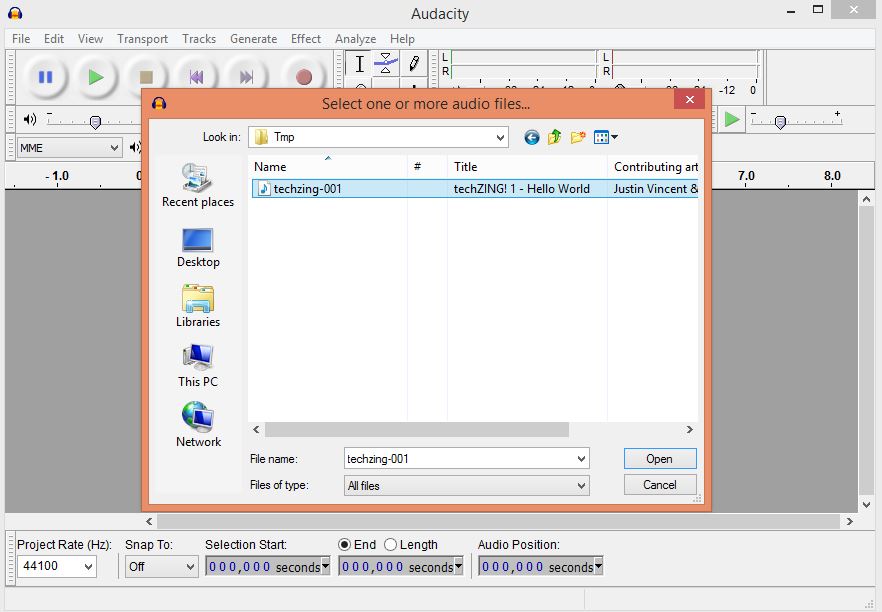Click the red Record button
Screen dimensions: 882x612
click(304, 77)
